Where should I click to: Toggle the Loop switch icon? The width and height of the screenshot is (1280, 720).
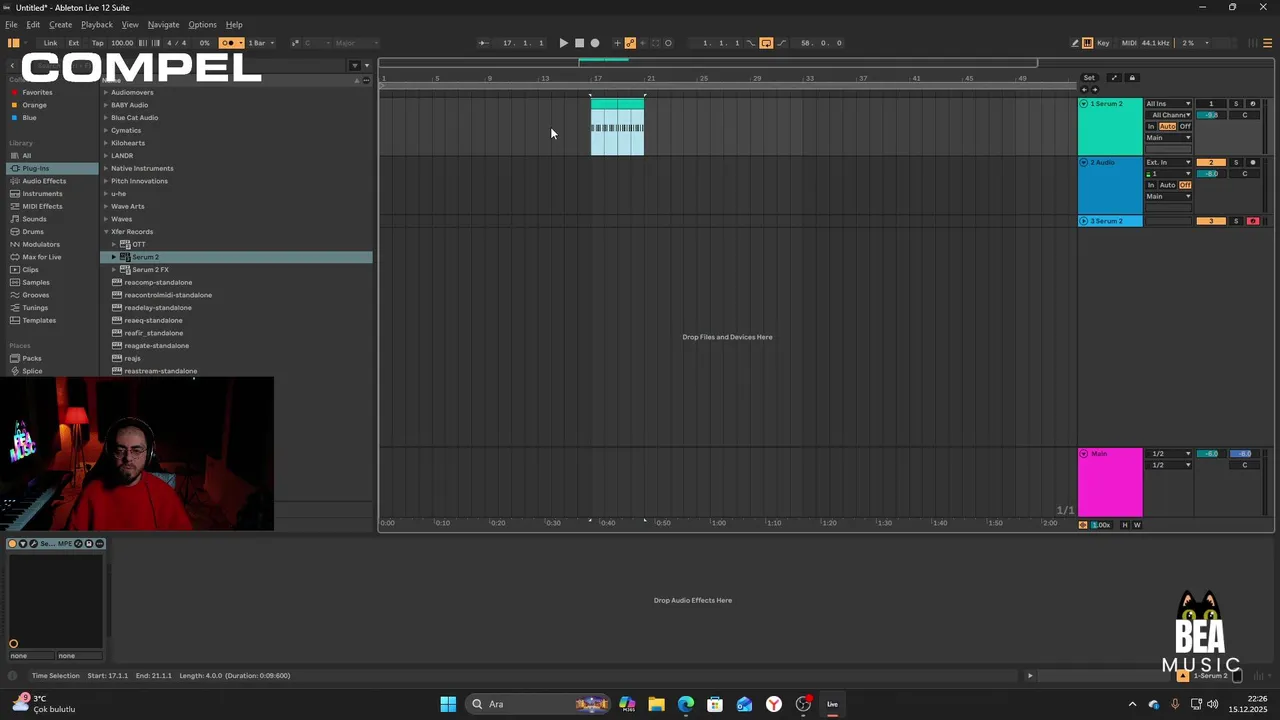point(766,43)
